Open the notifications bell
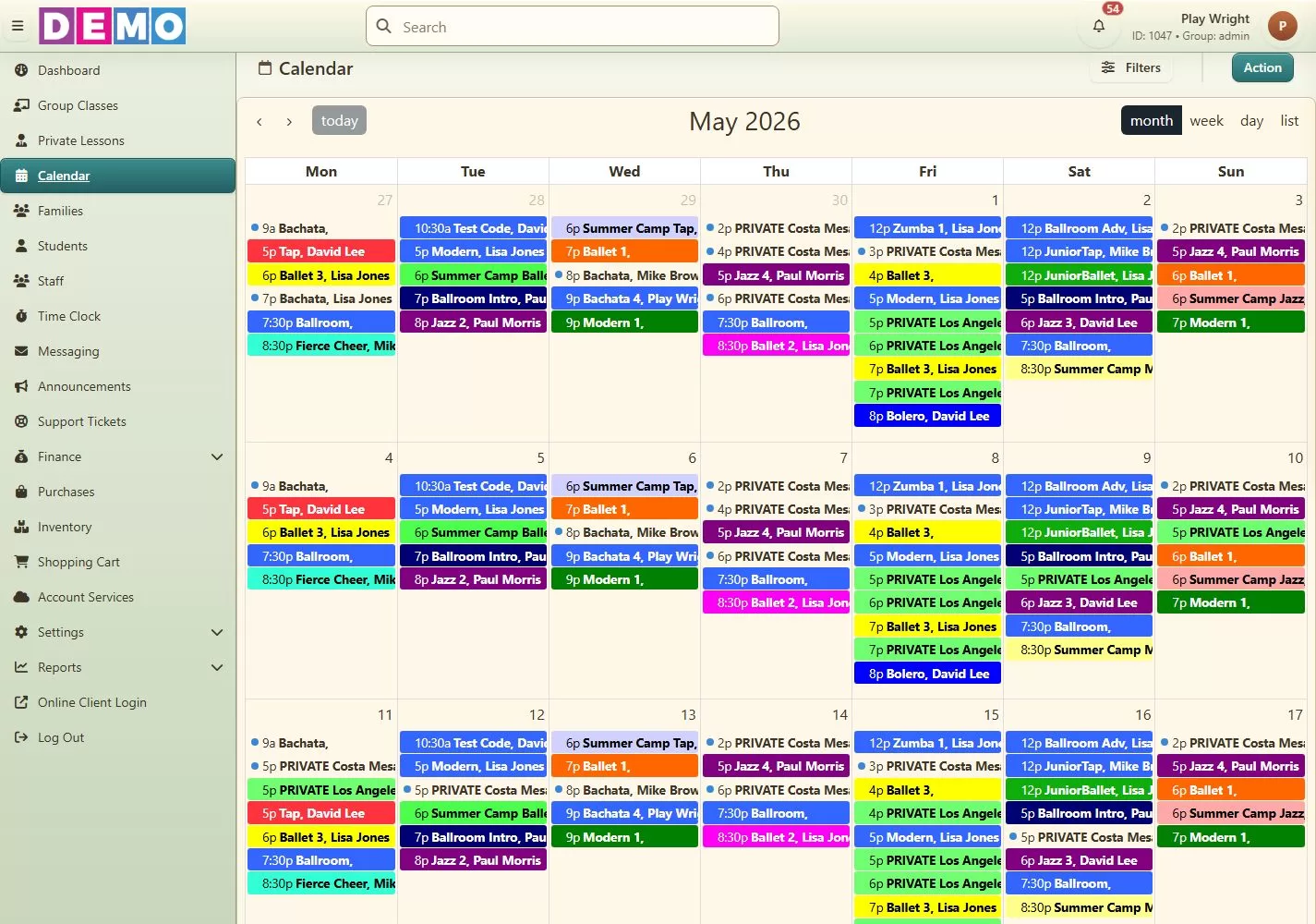Screen dimensions: 1316x924 (x=1099, y=26)
